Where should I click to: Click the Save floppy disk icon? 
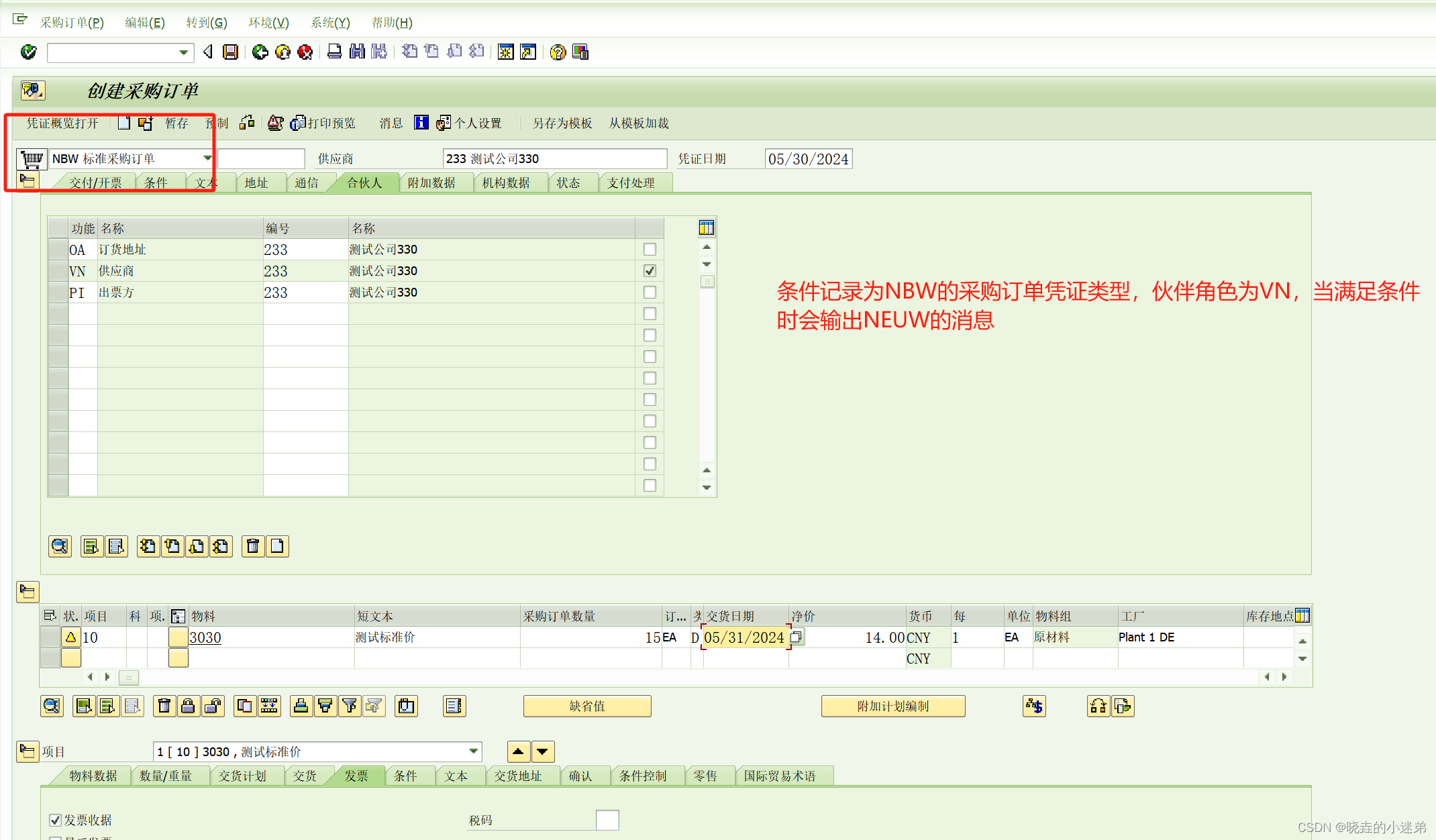tap(230, 52)
